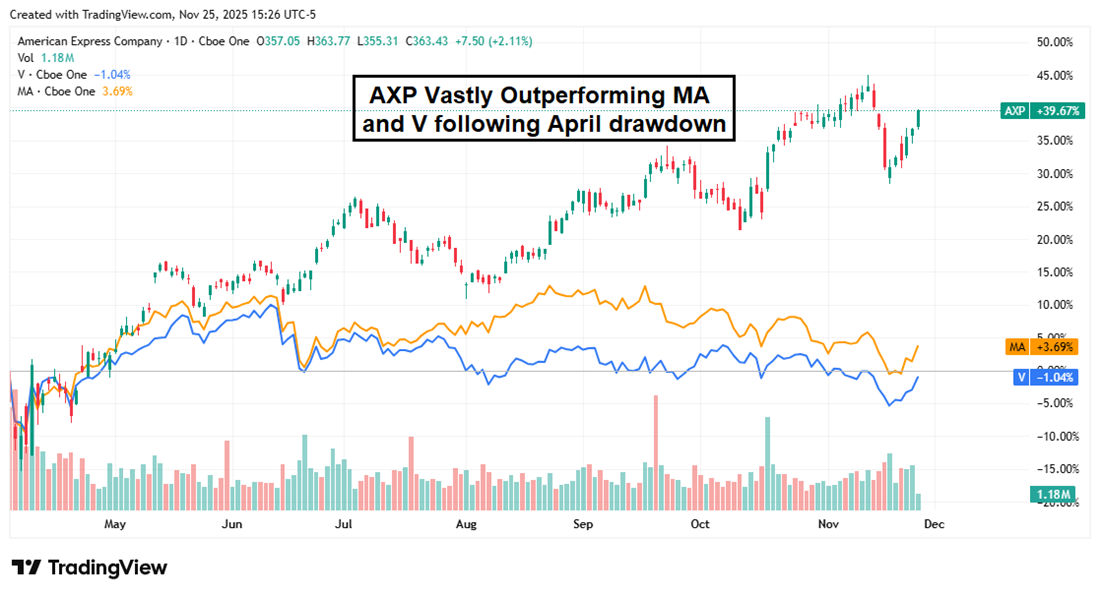Click the 50.00% price scale label
The width and height of the screenshot is (1100, 597).
(x=1056, y=42)
